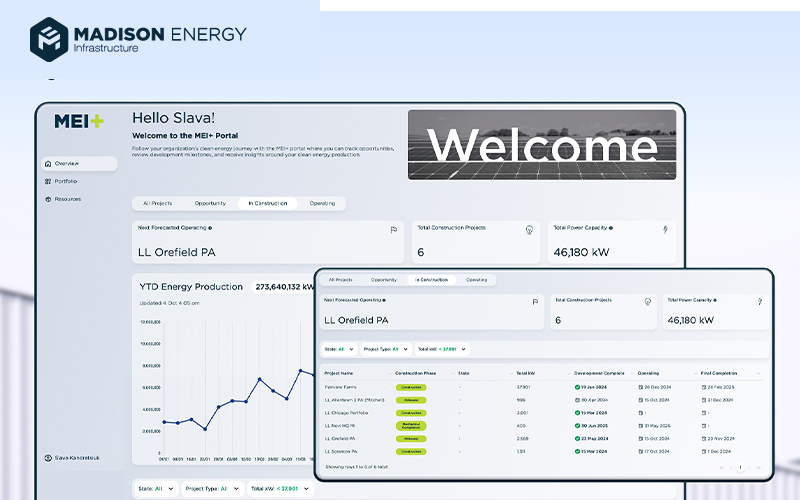Expand Construction Phase column header chevron
The height and width of the screenshot is (500, 800).
tap(453, 373)
